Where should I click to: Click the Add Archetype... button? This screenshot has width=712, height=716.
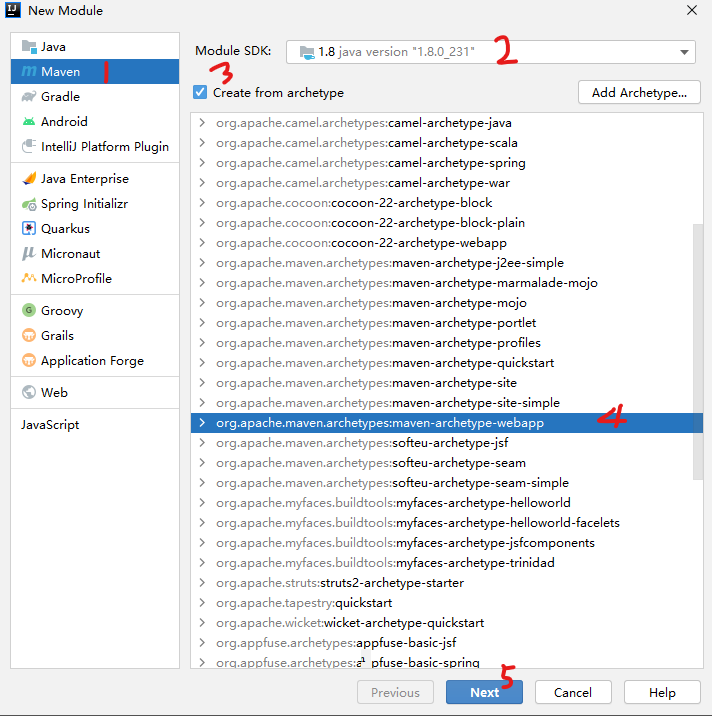[x=639, y=93]
